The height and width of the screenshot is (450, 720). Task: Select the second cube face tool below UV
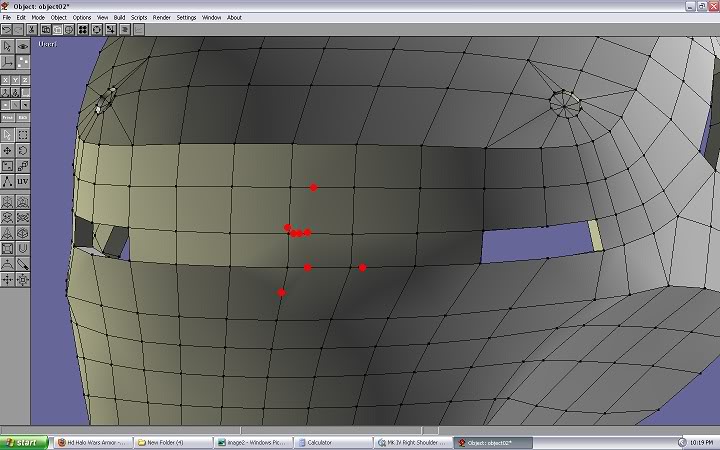tap(22, 202)
